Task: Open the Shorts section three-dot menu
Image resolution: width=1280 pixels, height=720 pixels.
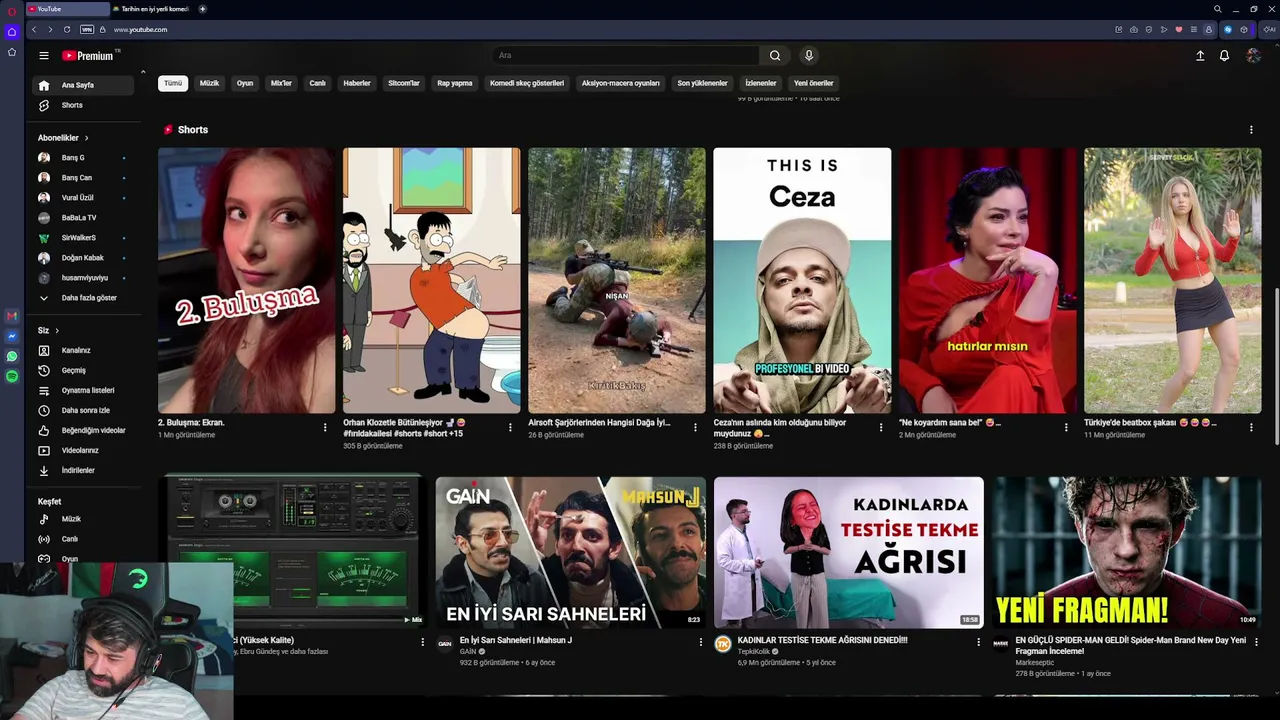Action: point(1251,130)
